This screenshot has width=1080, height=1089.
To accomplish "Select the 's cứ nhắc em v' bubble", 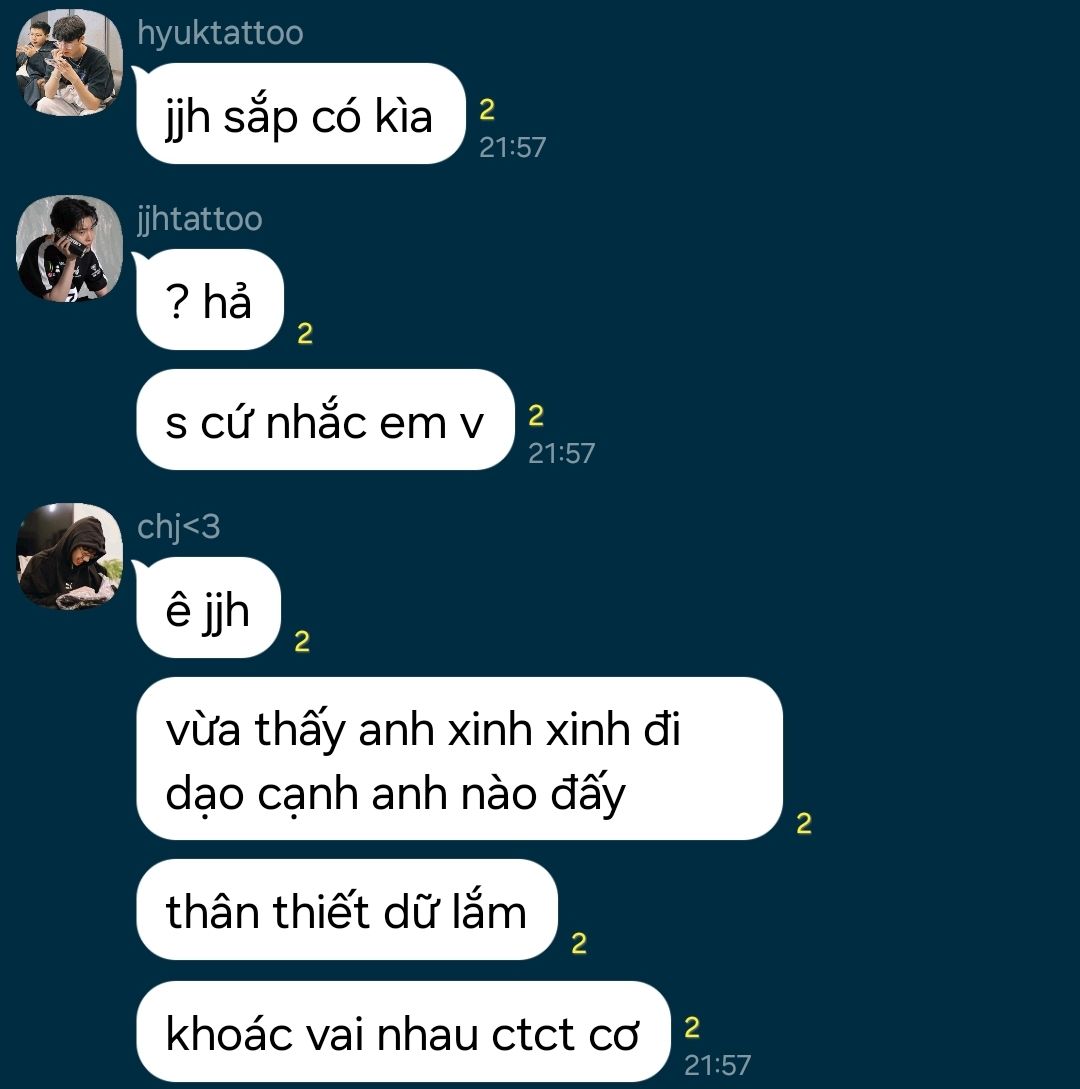I will point(326,419).
